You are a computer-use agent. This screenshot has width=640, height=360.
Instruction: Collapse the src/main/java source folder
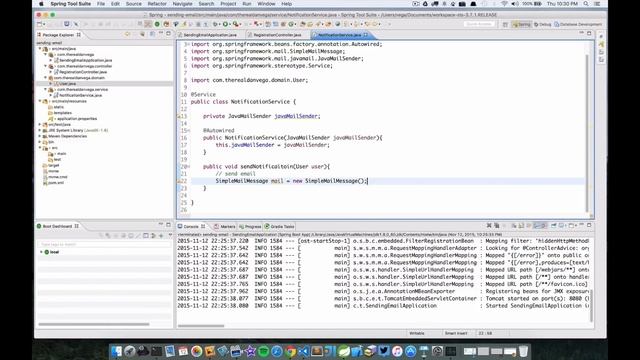(40, 49)
